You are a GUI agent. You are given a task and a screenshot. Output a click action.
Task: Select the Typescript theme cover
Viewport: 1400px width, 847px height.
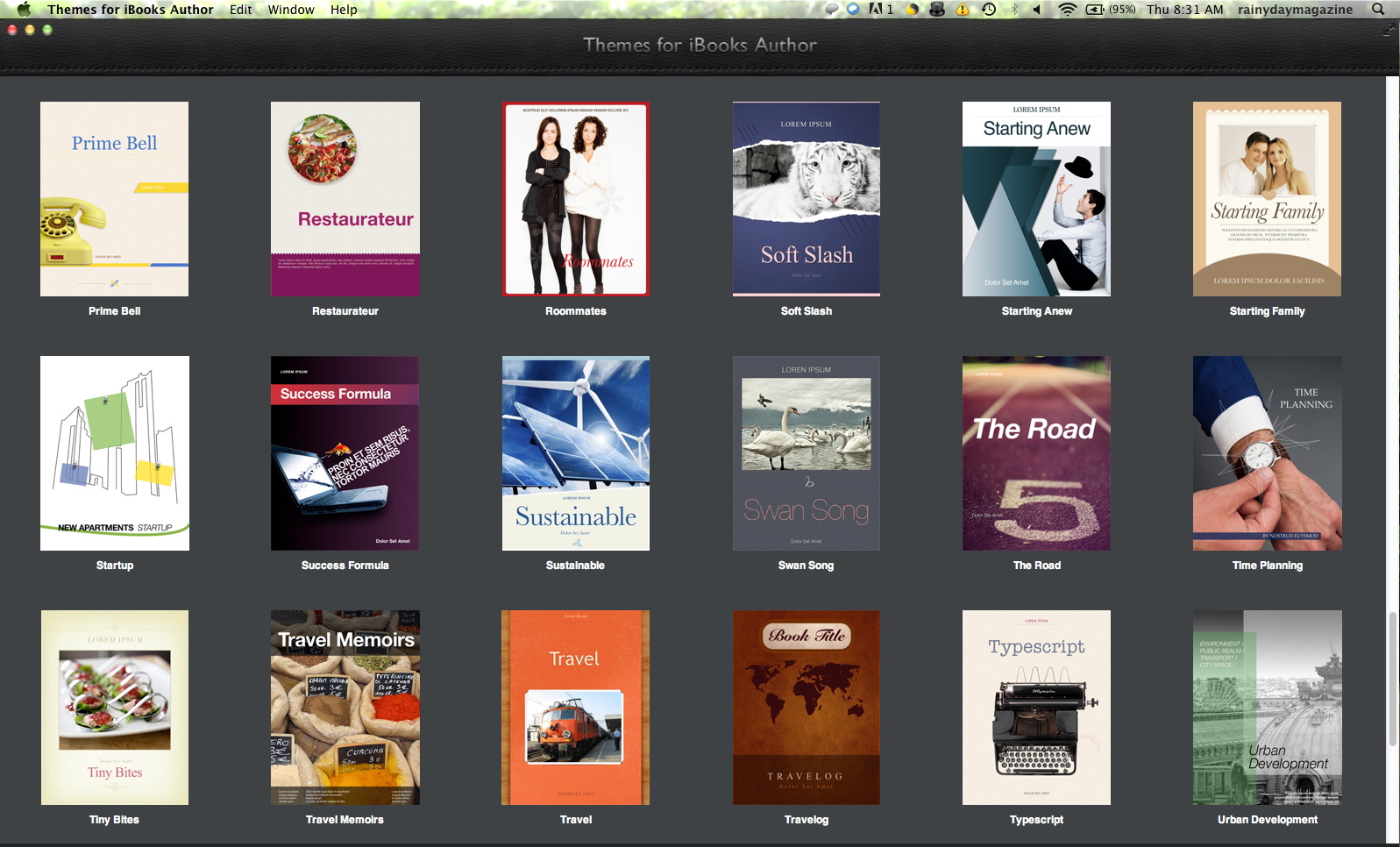[x=1036, y=708]
